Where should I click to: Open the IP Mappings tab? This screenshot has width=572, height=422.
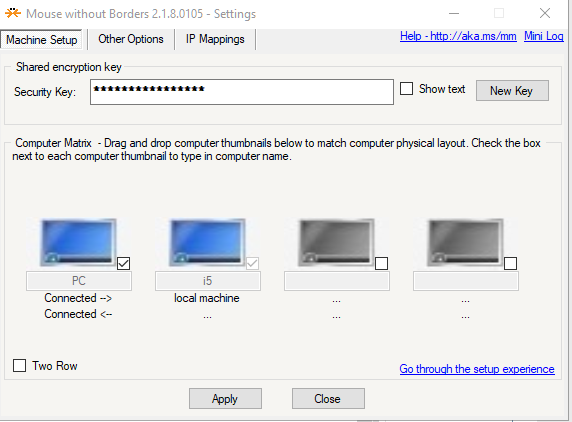point(215,39)
